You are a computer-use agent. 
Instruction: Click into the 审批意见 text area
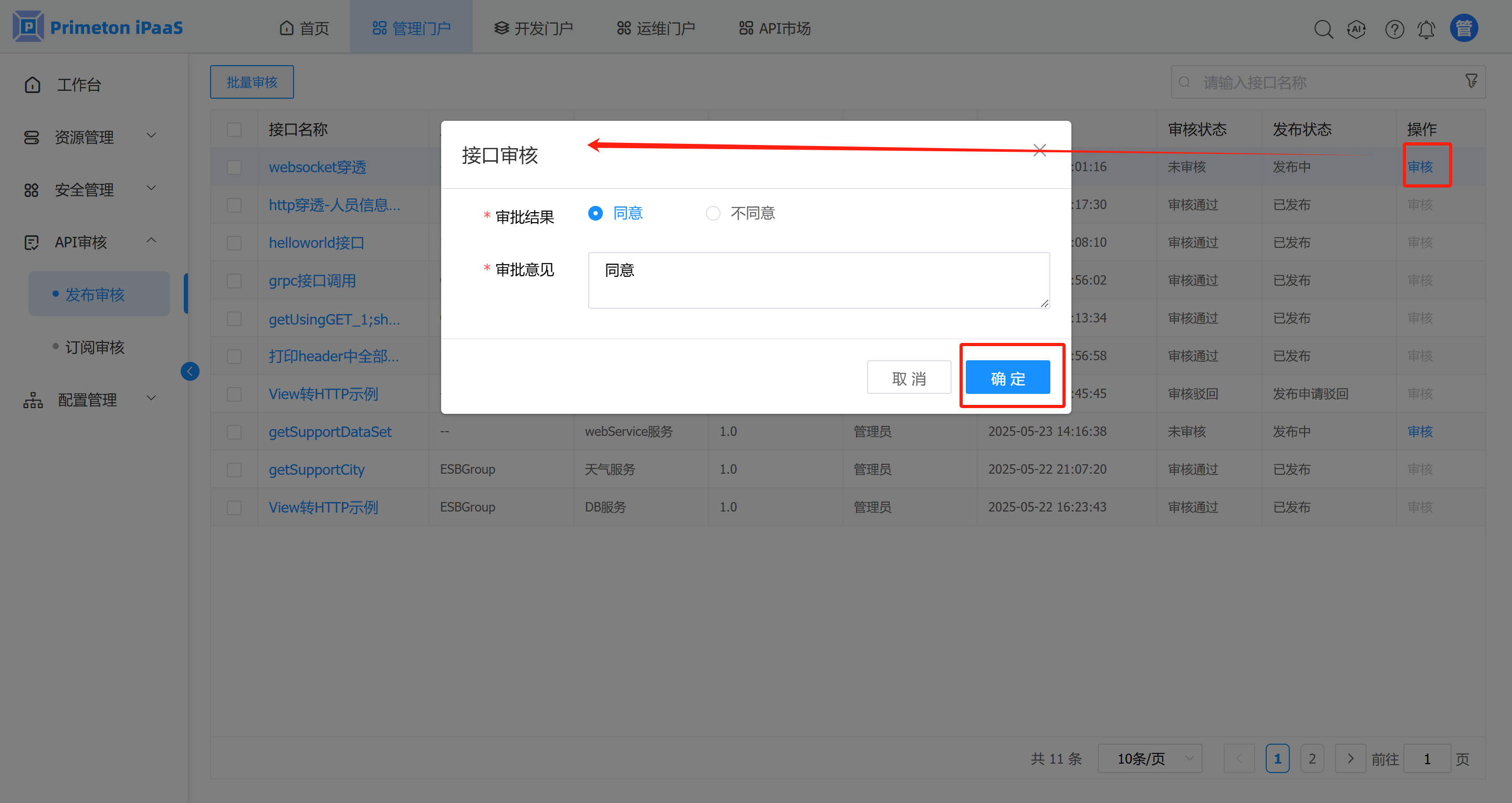818,280
